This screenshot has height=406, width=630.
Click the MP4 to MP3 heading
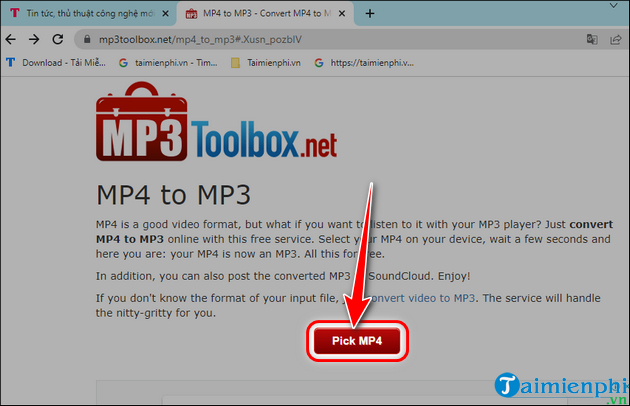click(x=173, y=195)
